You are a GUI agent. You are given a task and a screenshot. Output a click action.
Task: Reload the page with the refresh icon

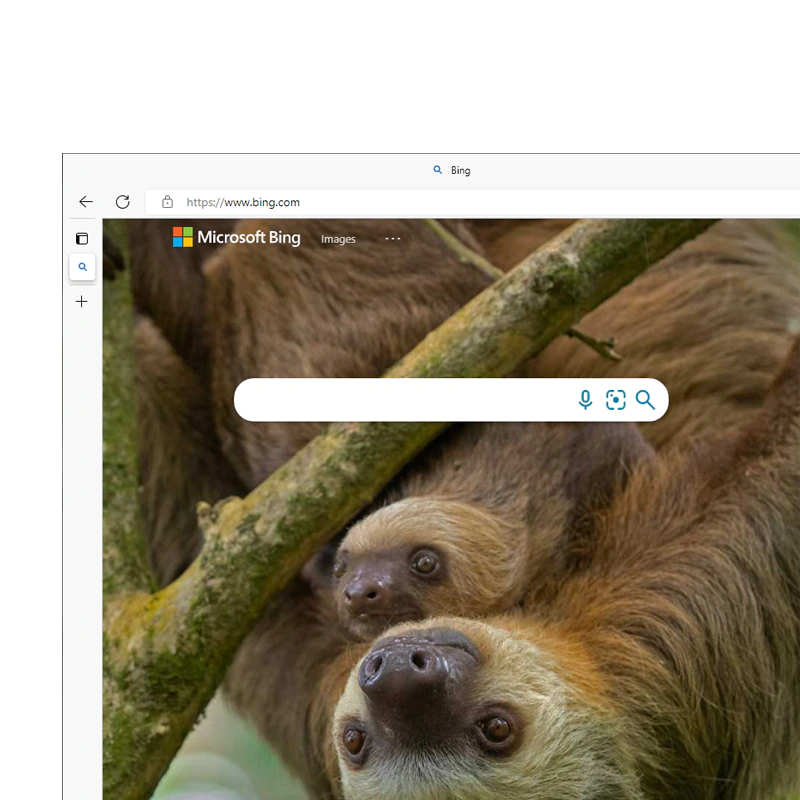tap(122, 201)
